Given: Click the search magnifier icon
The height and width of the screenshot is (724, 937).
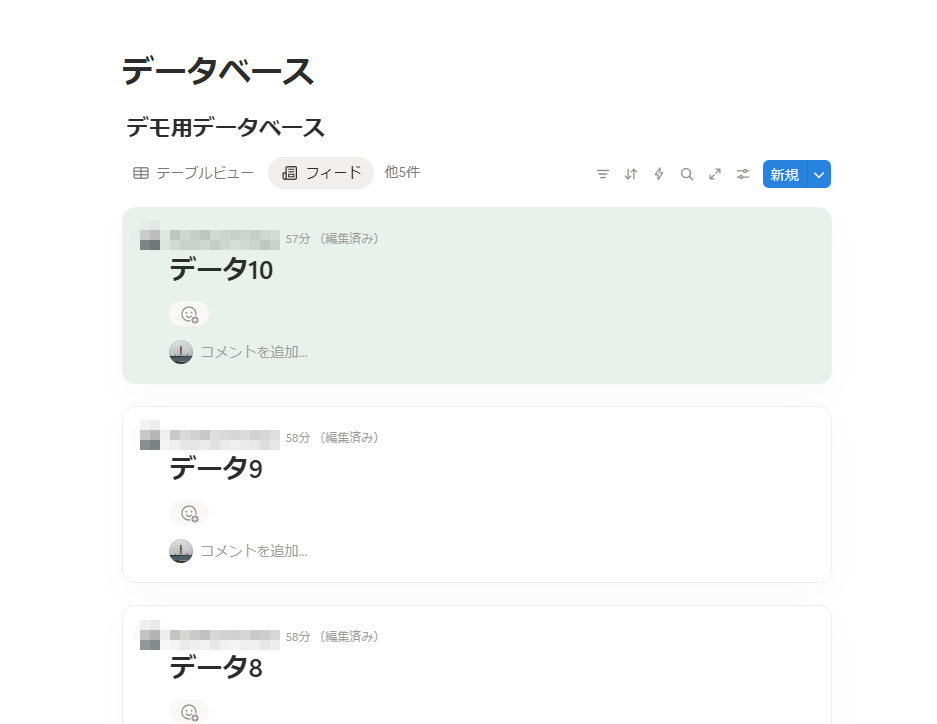Looking at the screenshot, I should click(687, 174).
